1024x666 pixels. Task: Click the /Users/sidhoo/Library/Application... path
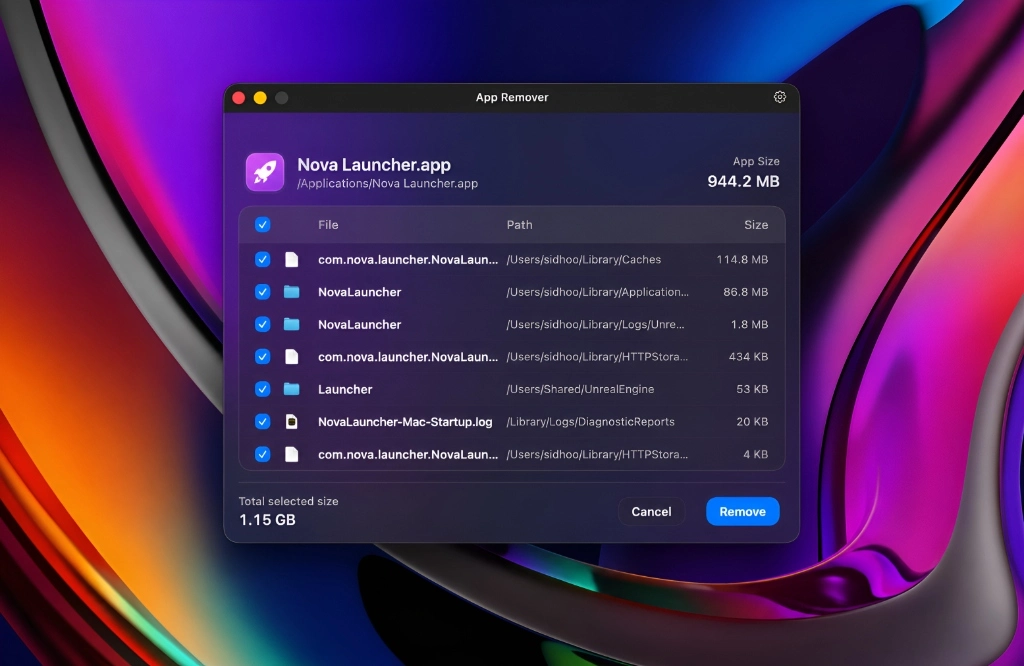coord(598,292)
